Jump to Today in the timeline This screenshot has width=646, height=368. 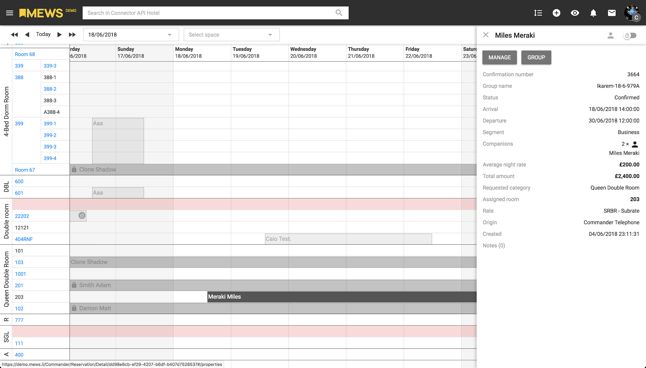click(43, 34)
